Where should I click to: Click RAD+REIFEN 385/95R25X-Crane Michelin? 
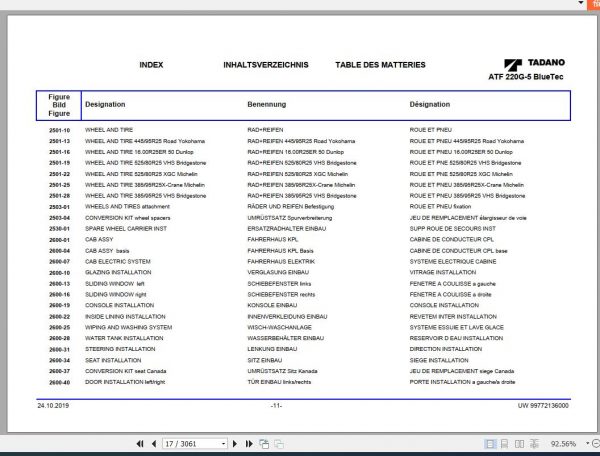[x=301, y=185]
